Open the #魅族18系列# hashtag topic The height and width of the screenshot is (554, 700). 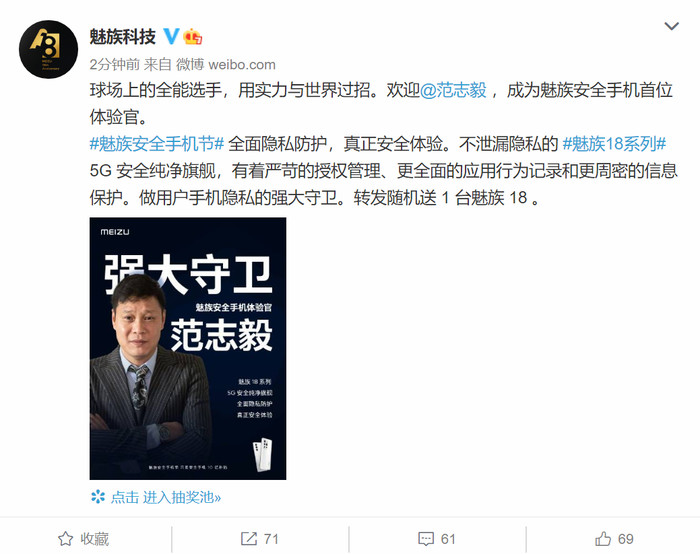click(614, 144)
